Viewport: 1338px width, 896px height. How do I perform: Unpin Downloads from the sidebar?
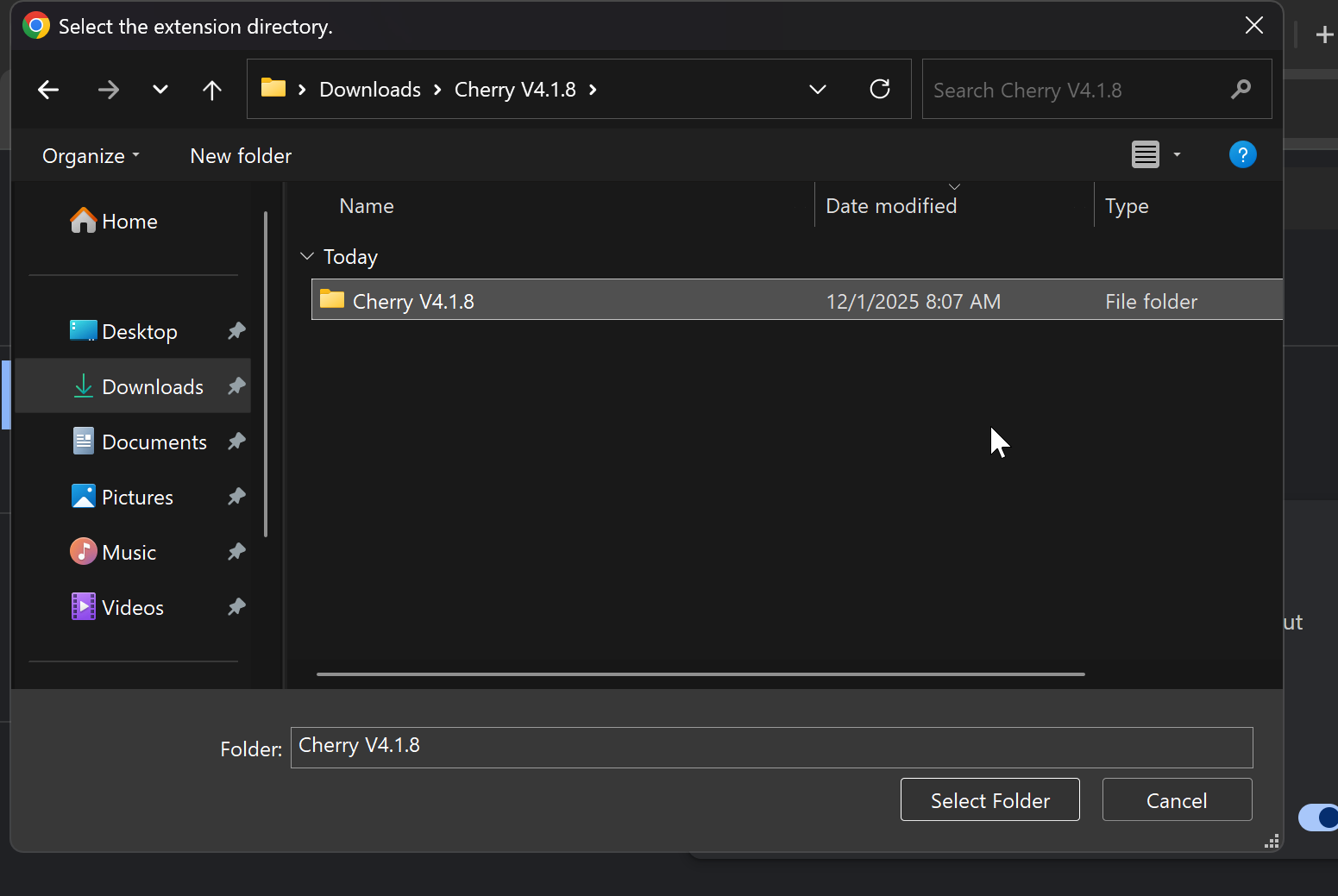[x=236, y=386]
